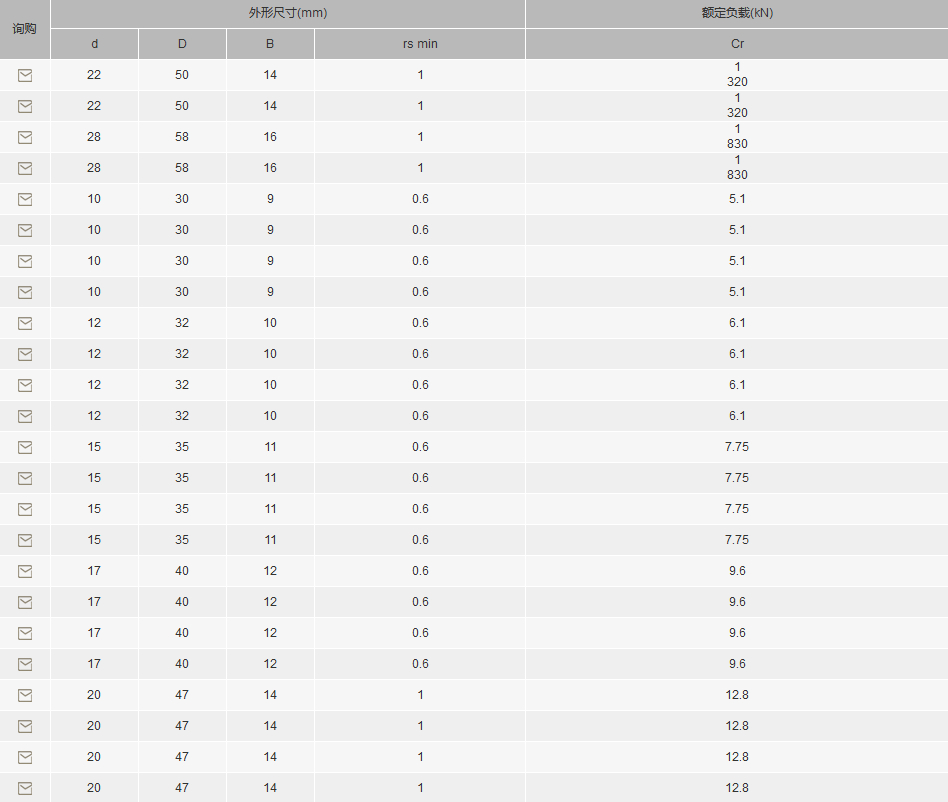The width and height of the screenshot is (948, 802).
Task: Click the 'Cr' load rating header
Action: (737, 44)
